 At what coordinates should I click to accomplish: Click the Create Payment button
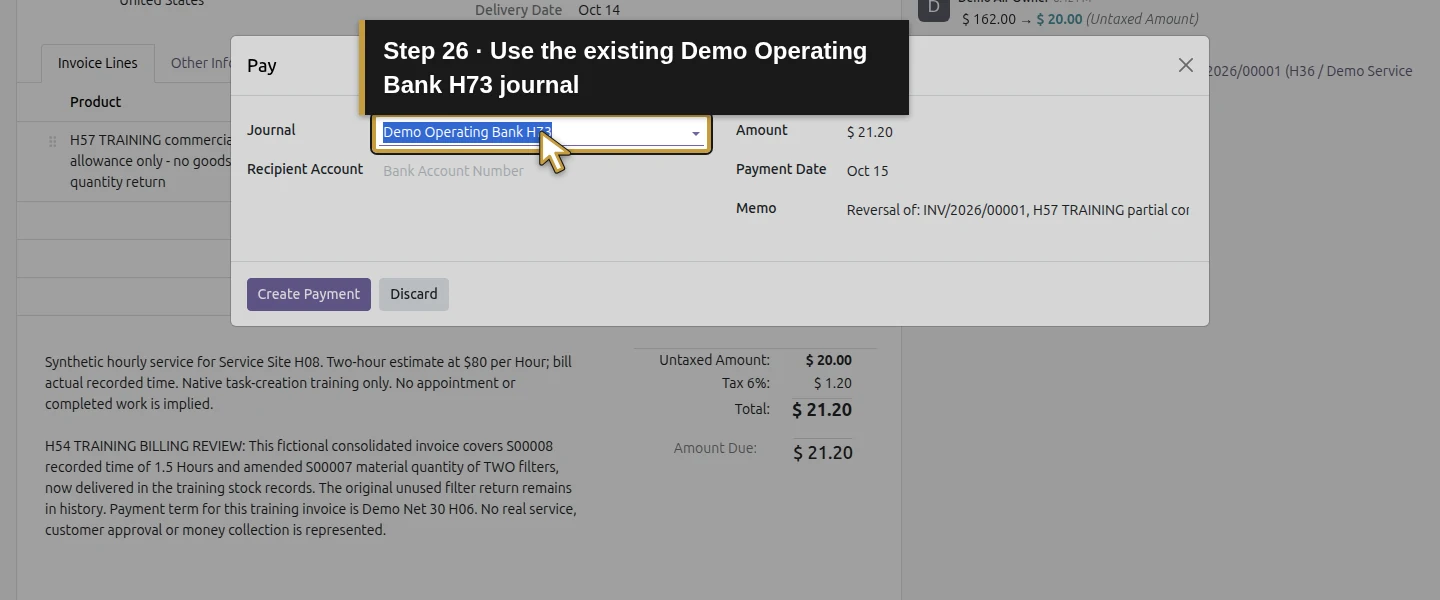click(x=309, y=294)
